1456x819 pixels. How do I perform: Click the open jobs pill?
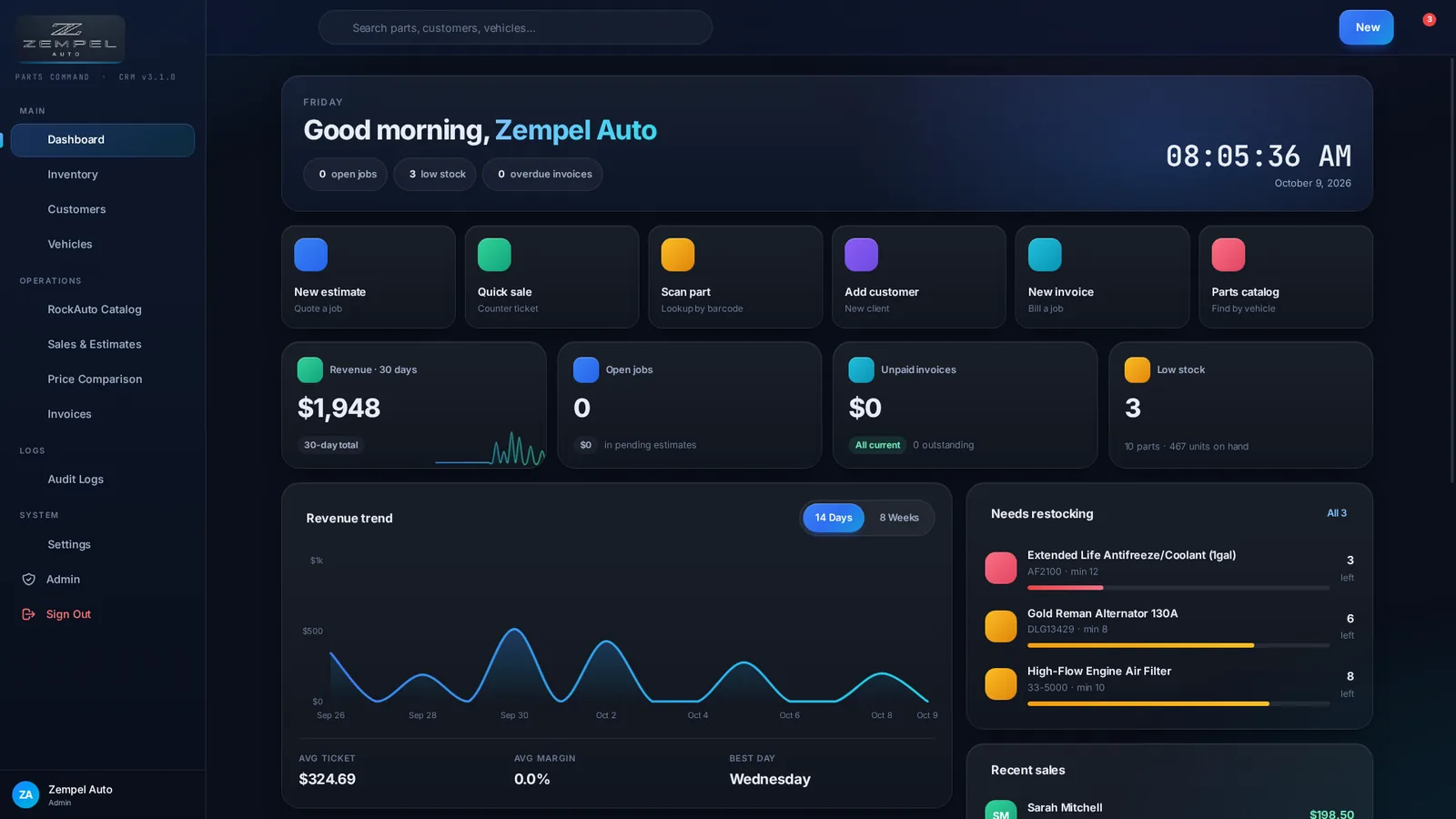click(346, 174)
